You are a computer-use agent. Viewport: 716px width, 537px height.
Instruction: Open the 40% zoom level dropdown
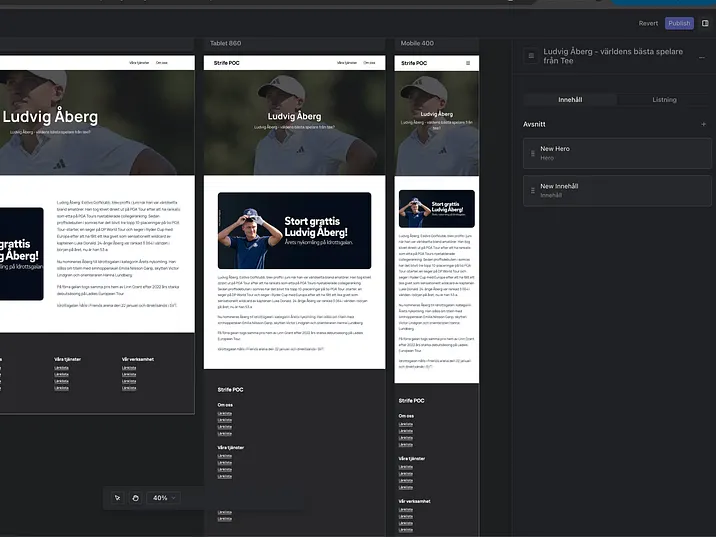(163, 497)
